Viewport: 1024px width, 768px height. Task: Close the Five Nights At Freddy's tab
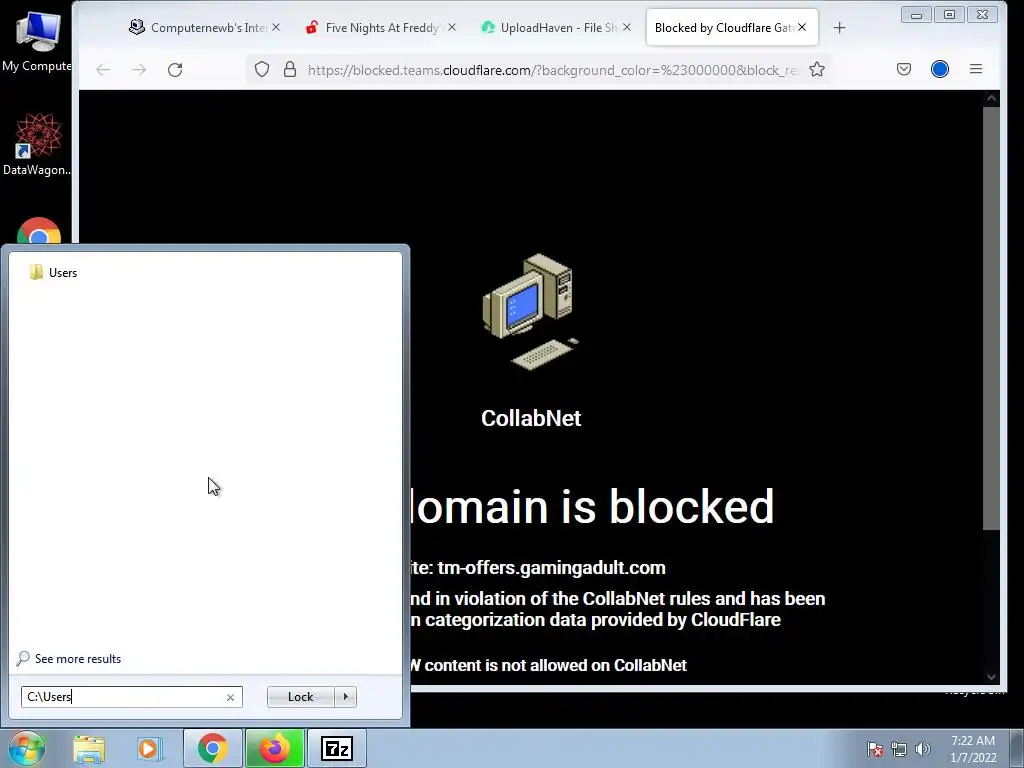pyautogui.click(x=452, y=27)
